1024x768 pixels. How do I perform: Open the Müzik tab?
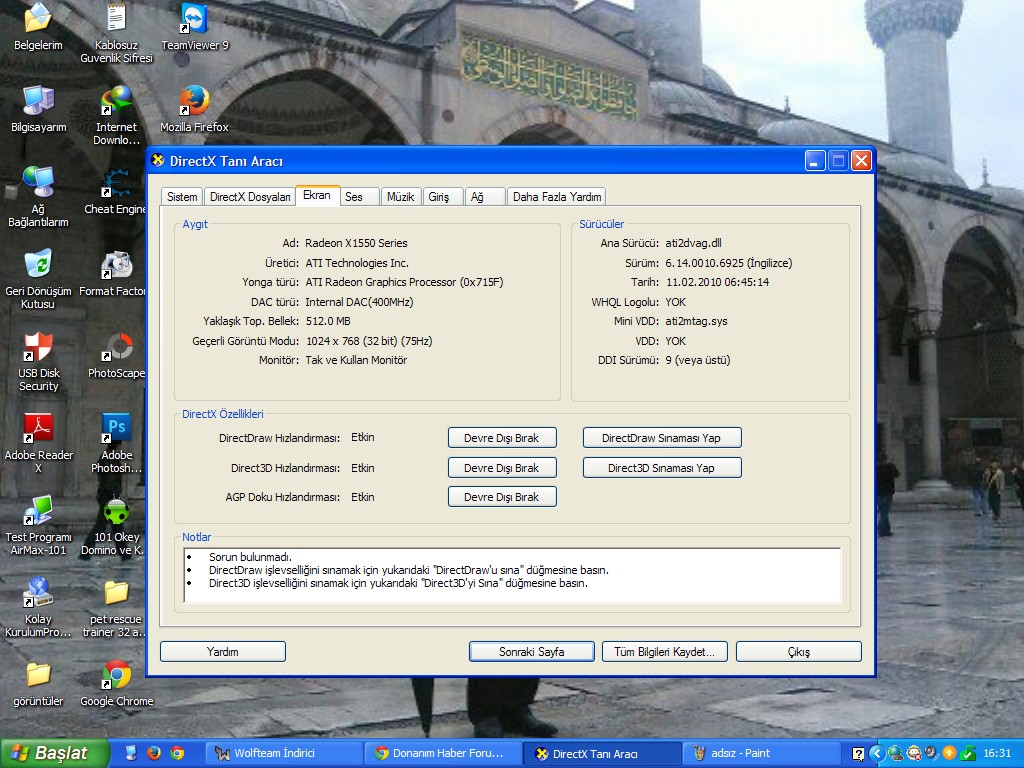pos(400,197)
